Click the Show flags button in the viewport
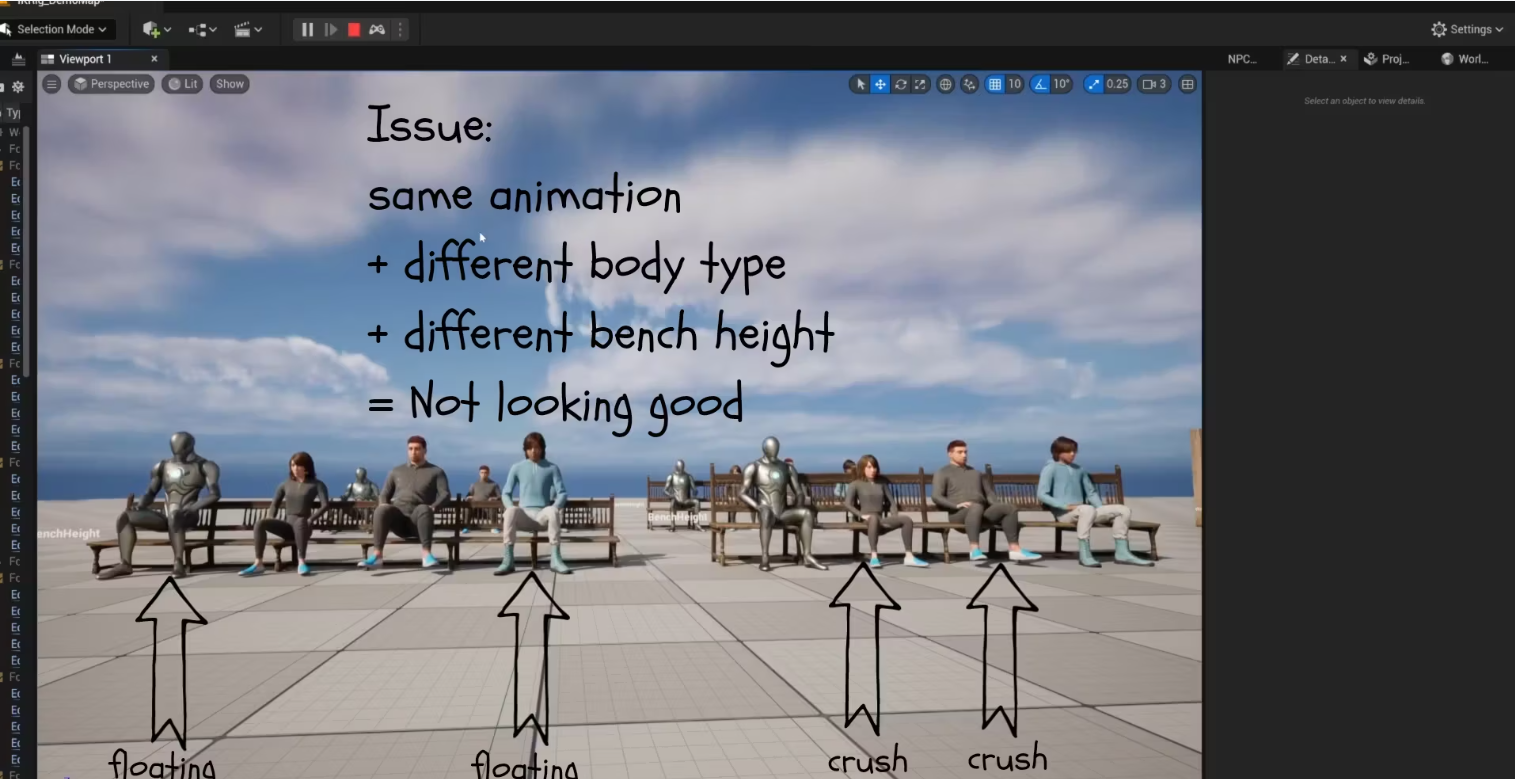Image resolution: width=1515 pixels, height=779 pixels. (x=229, y=84)
